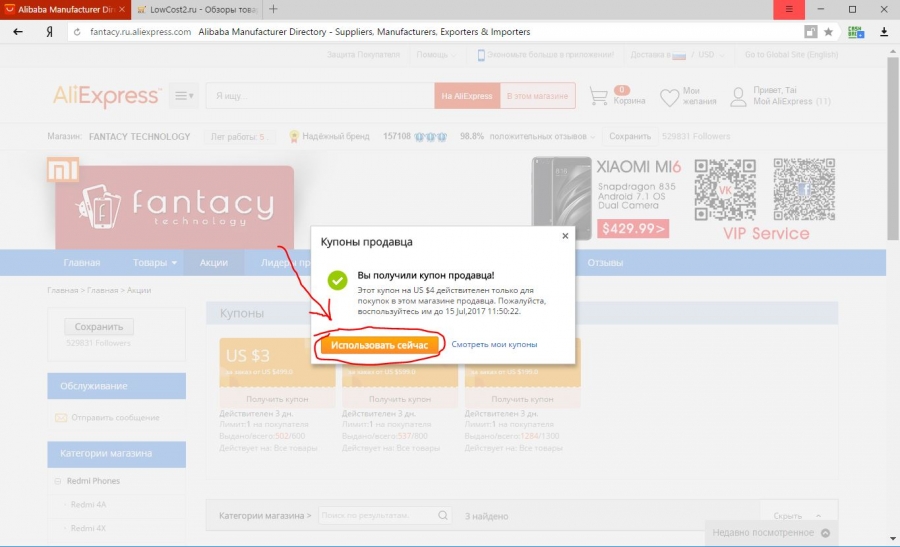Click the Yandex home icon
Viewport: 900px width, 547px height.
tap(50, 32)
